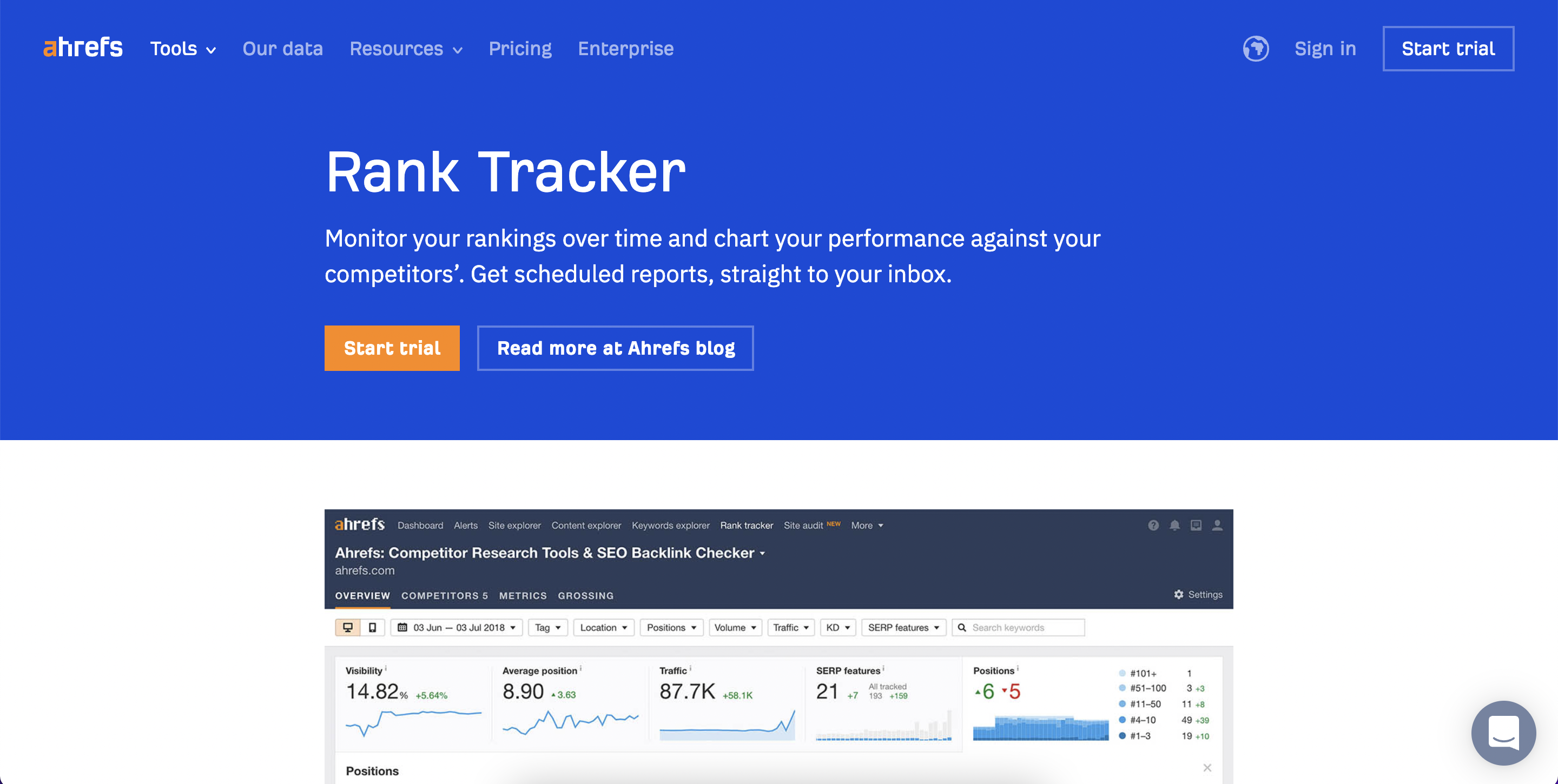The height and width of the screenshot is (784, 1558).
Task: Click the #4–10 legend color dot
Action: (x=1123, y=720)
